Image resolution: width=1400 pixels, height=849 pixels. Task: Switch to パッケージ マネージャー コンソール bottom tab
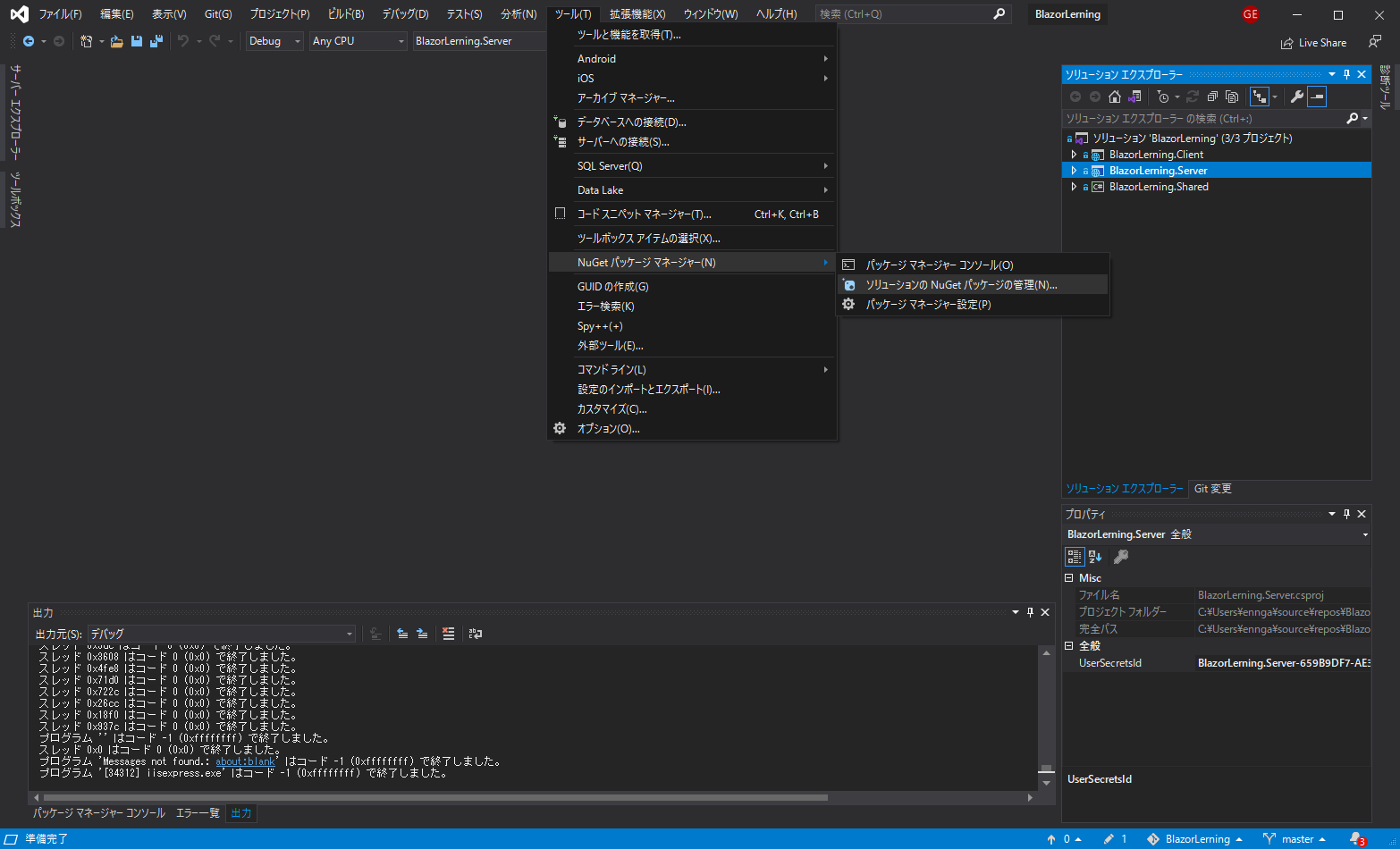point(99,813)
